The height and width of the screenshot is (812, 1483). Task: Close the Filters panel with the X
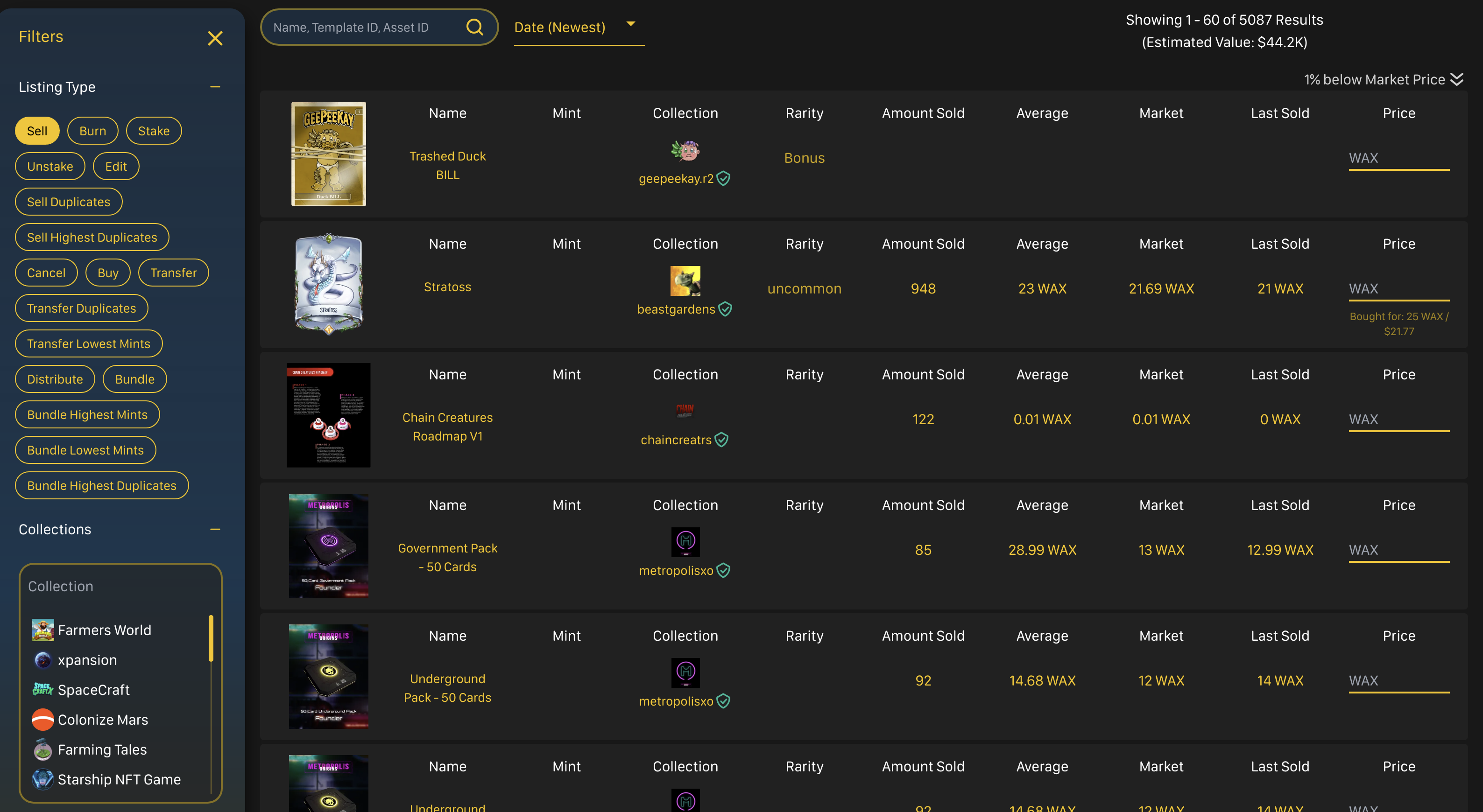tap(215, 38)
